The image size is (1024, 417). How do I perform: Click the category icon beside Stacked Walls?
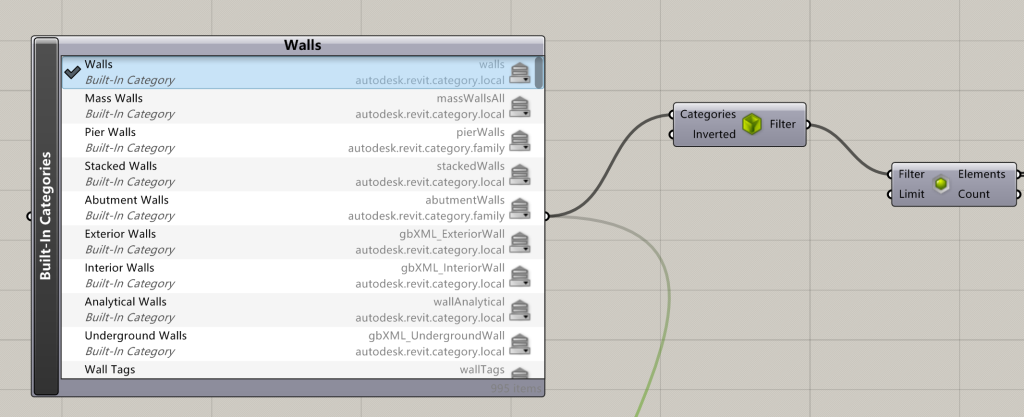pyautogui.click(x=520, y=174)
